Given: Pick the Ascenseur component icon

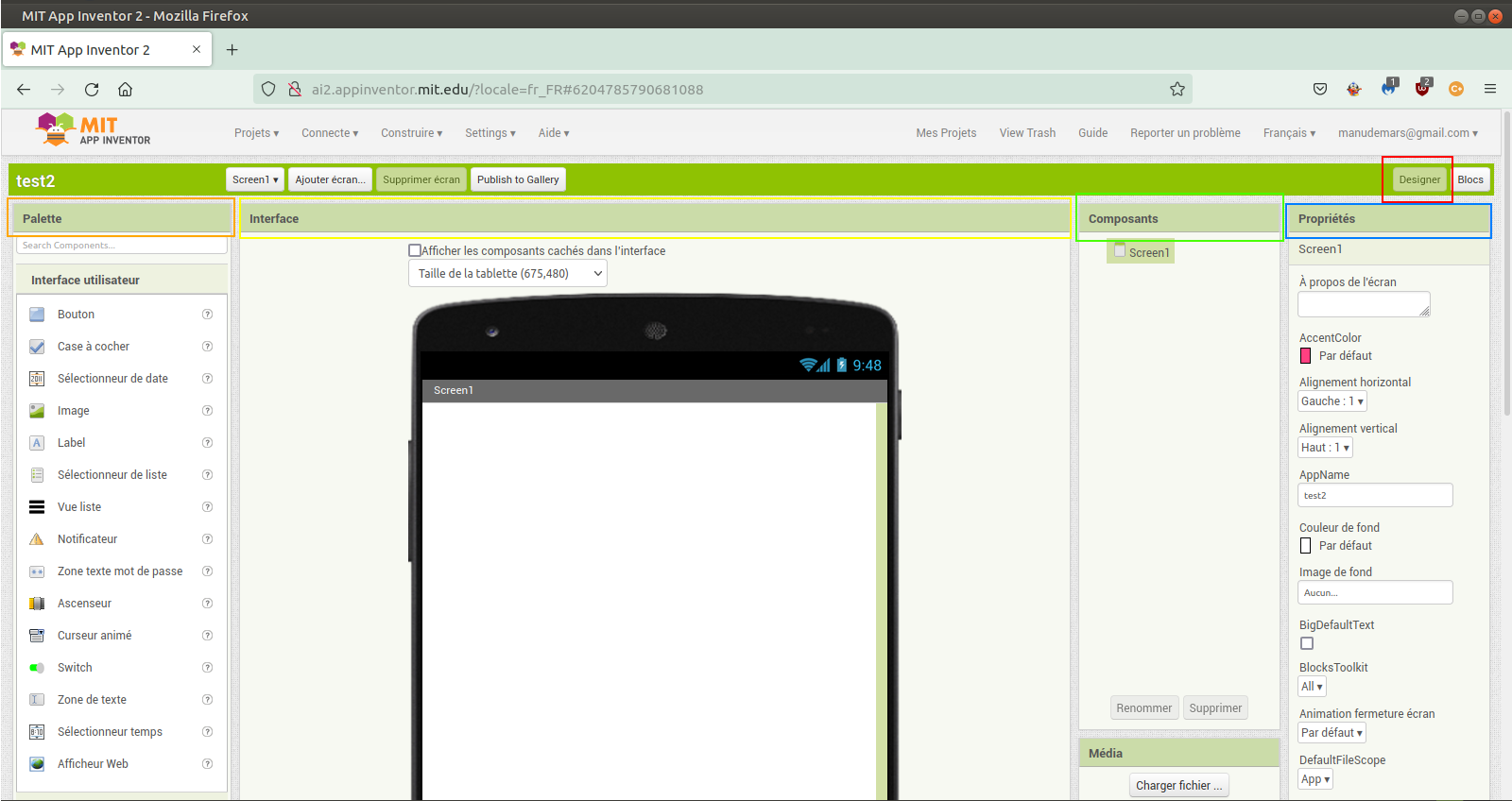Looking at the screenshot, I should 37,604.
